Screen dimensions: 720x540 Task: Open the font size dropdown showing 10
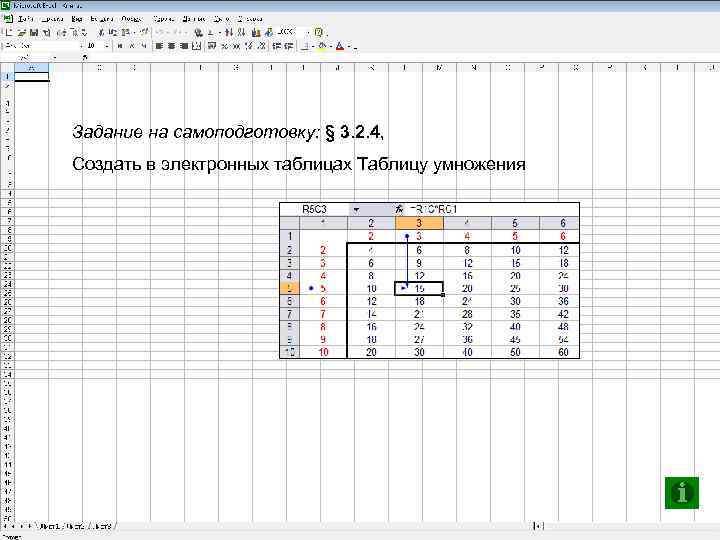point(107,46)
